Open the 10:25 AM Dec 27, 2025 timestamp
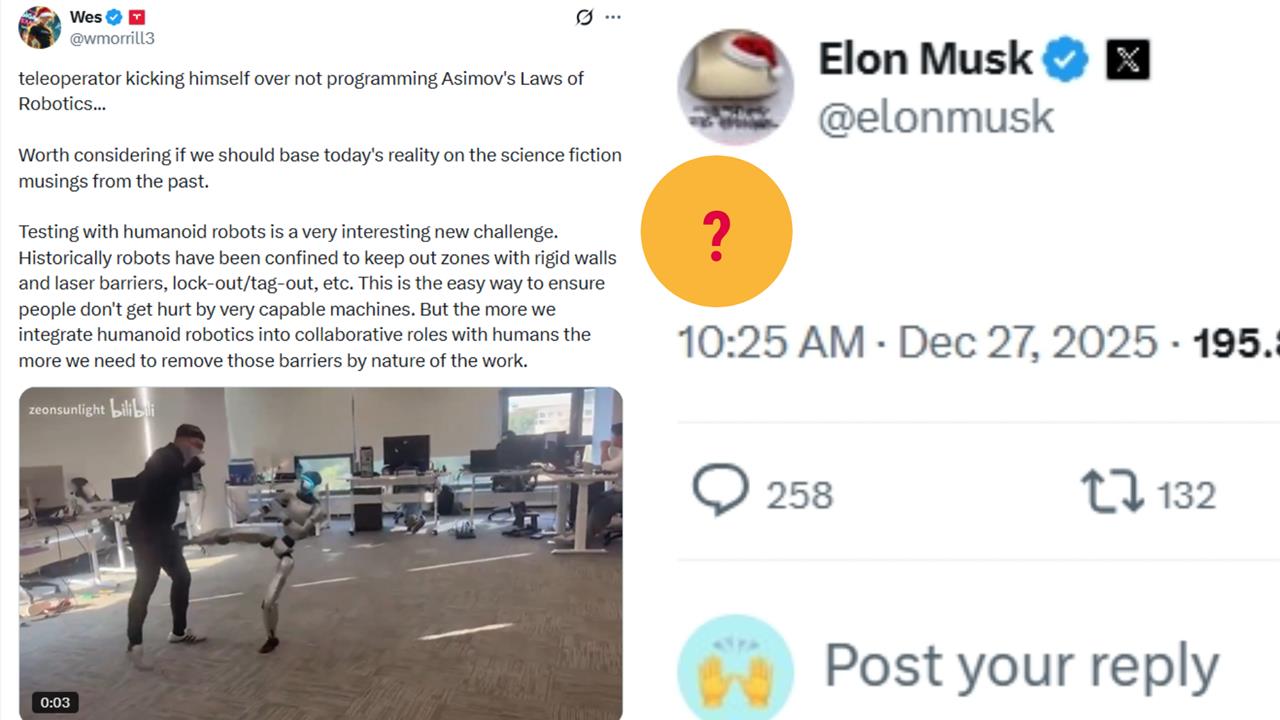Image resolution: width=1280 pixels, height=720 pixels. coord(917,343)
